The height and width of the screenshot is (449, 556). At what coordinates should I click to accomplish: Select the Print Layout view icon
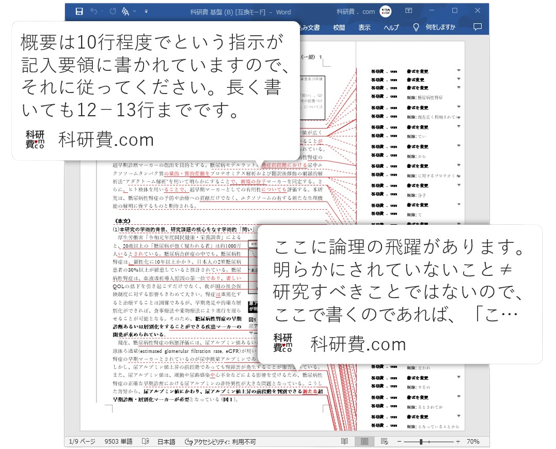tap(364, 442)
